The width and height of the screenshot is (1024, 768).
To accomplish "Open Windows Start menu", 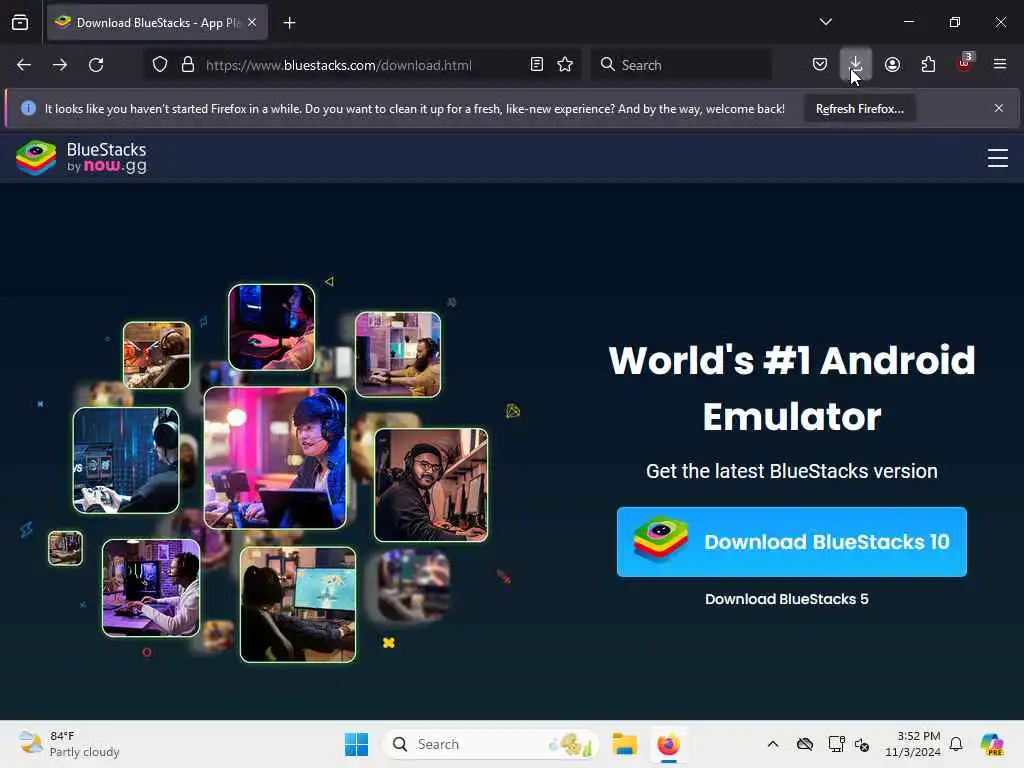I will [x=357, y=744].
